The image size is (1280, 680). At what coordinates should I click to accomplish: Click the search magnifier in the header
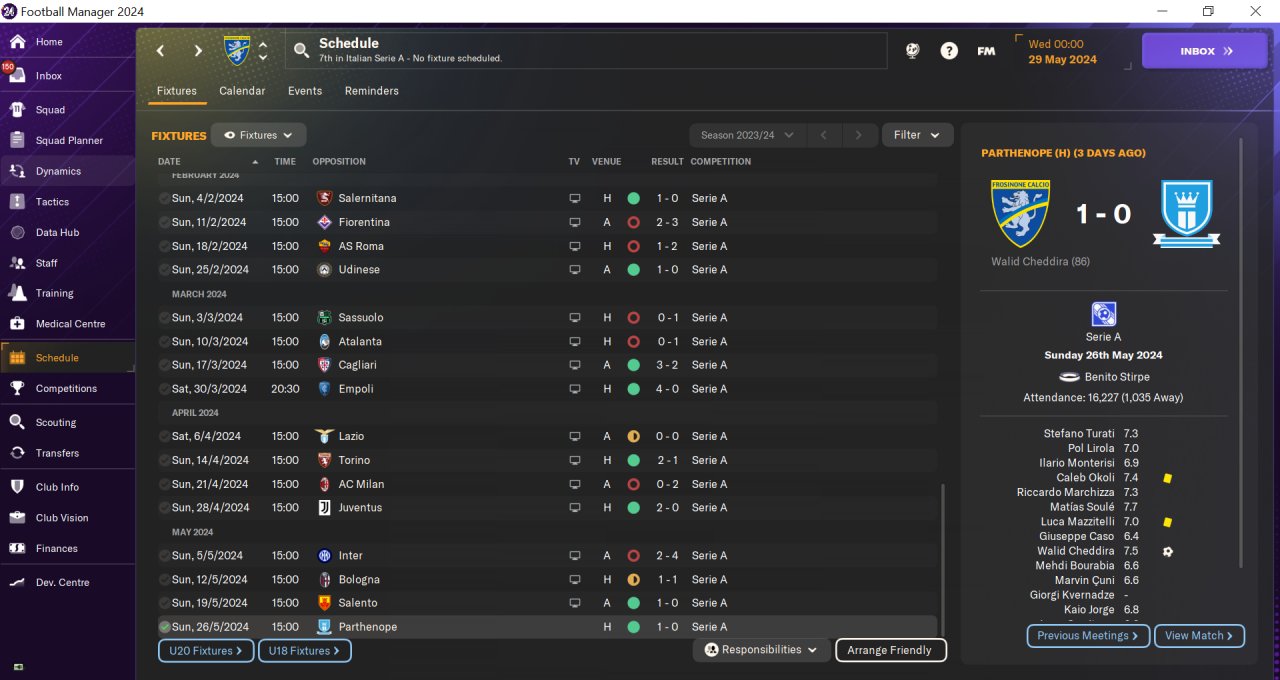[x=301, y=51]
